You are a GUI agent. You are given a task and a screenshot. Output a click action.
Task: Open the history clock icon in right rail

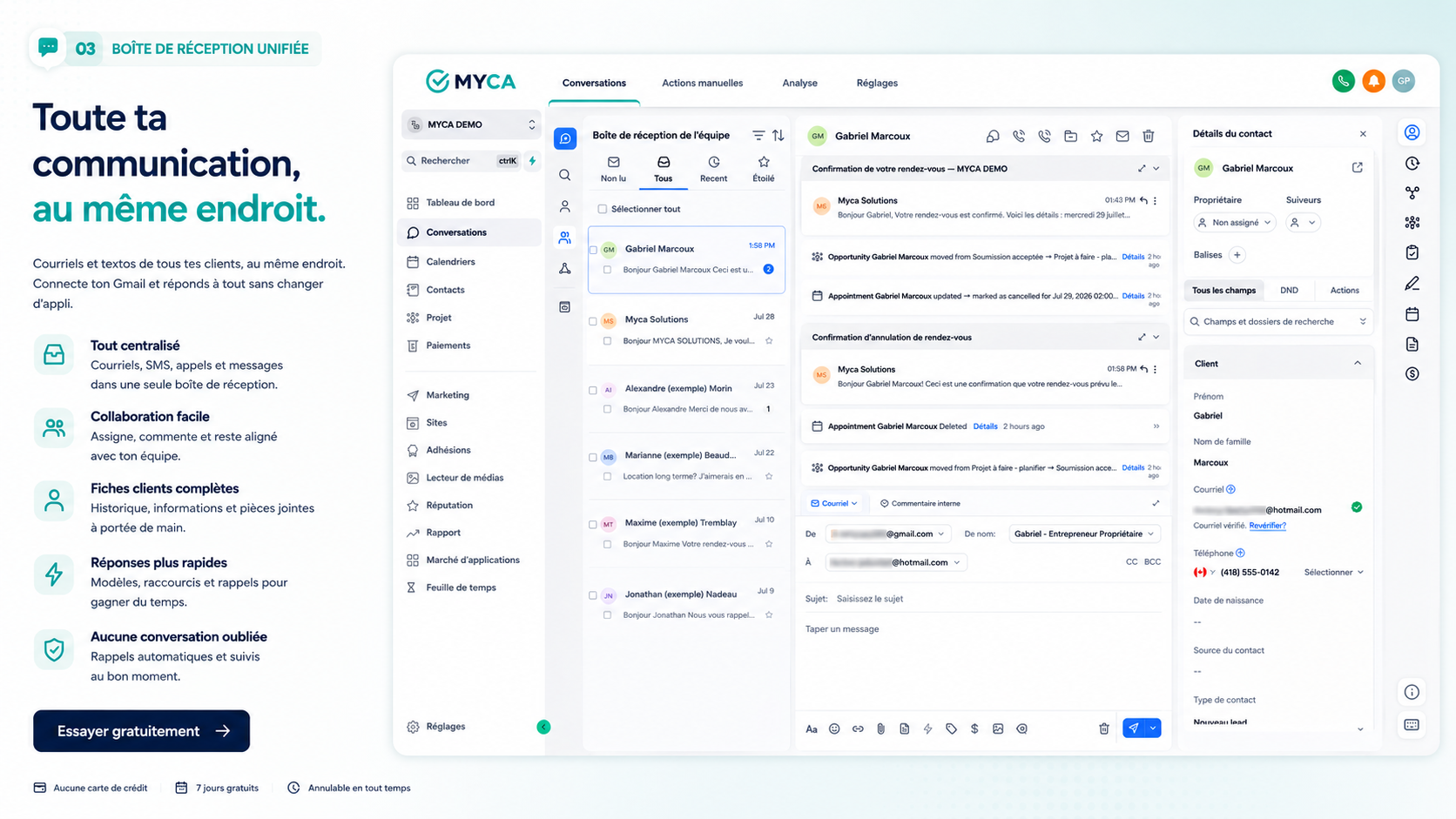point(1412,163)
